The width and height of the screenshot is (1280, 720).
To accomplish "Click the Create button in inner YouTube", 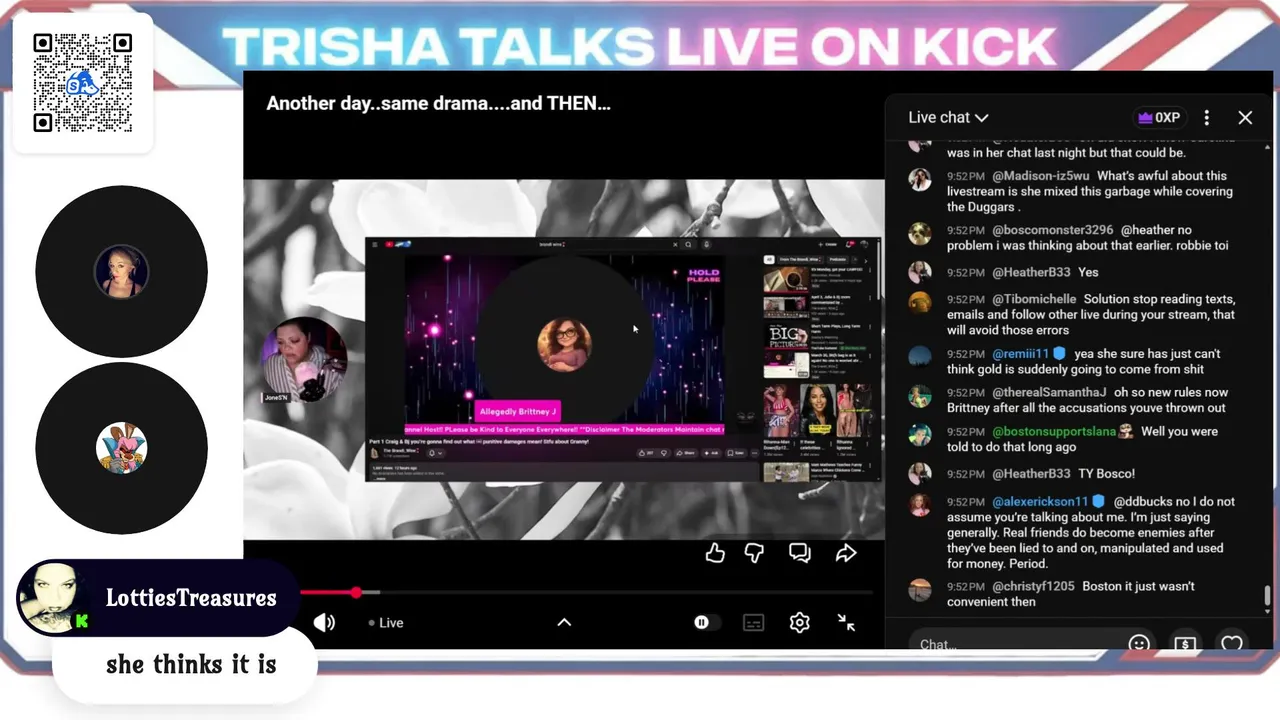I will [x=828, y=244].
